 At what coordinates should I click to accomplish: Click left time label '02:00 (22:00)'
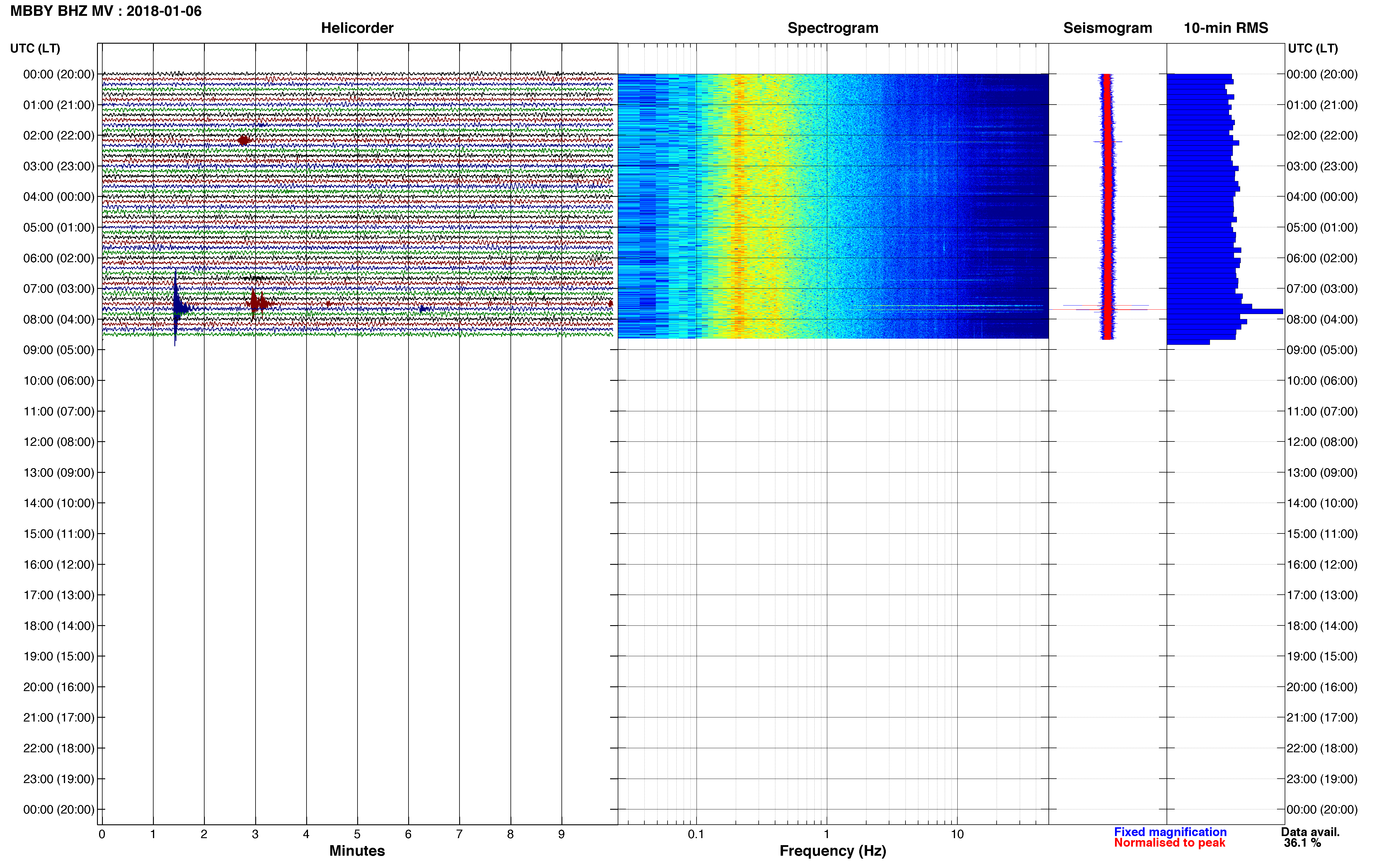click(x=59, y=135)
